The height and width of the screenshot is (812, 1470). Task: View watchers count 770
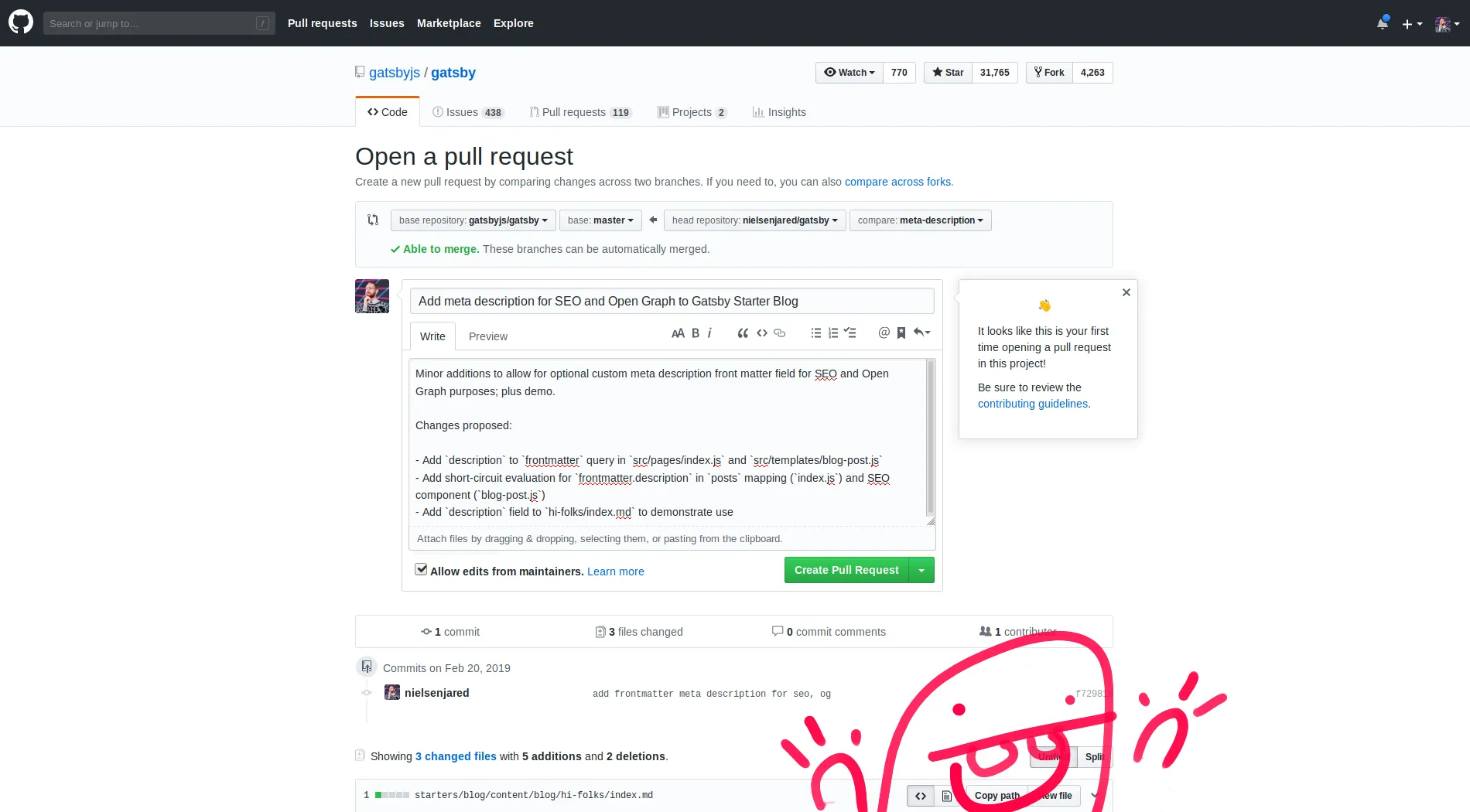899,73
